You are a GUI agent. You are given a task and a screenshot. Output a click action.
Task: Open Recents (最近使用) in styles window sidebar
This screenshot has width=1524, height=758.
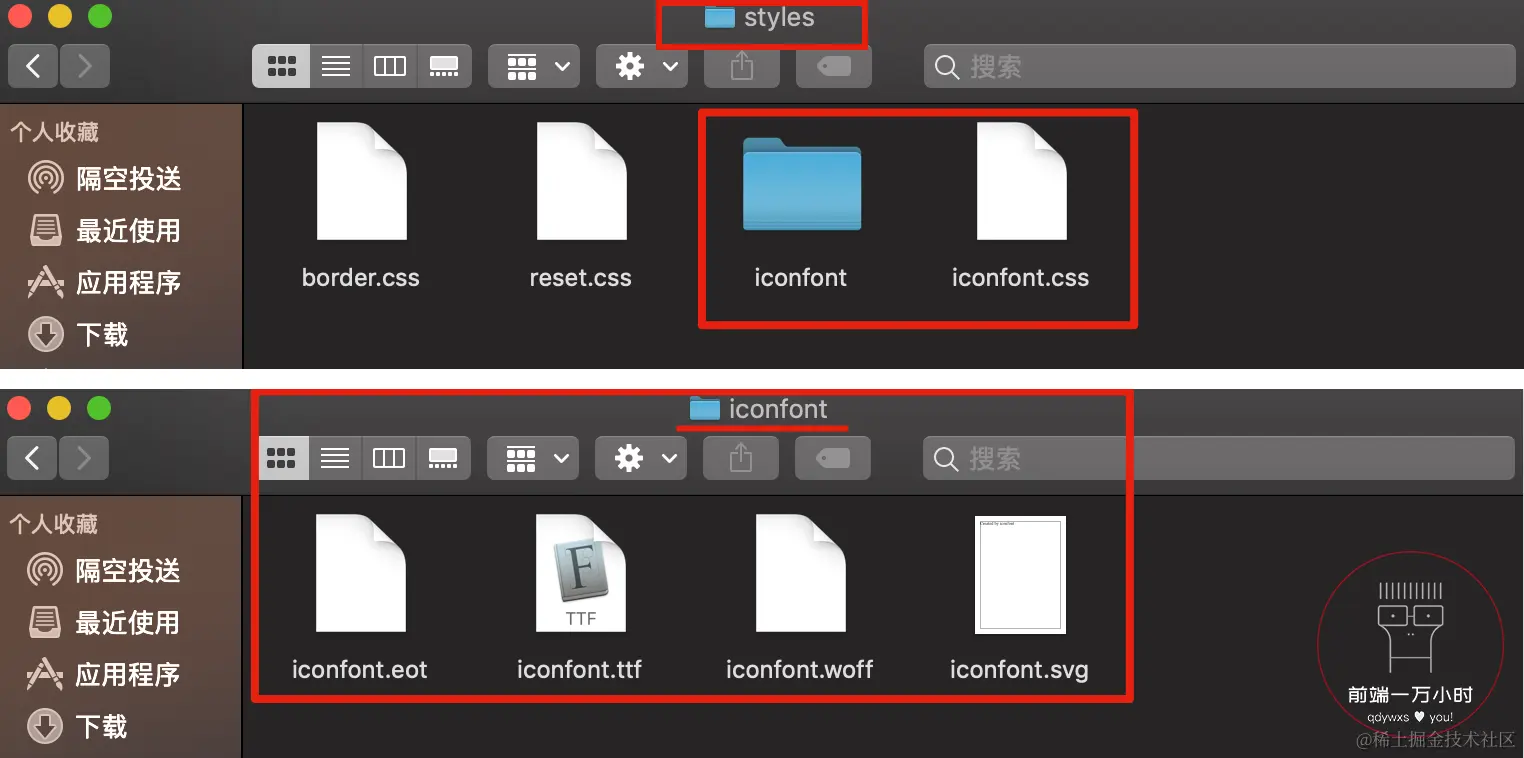point(106,231)
